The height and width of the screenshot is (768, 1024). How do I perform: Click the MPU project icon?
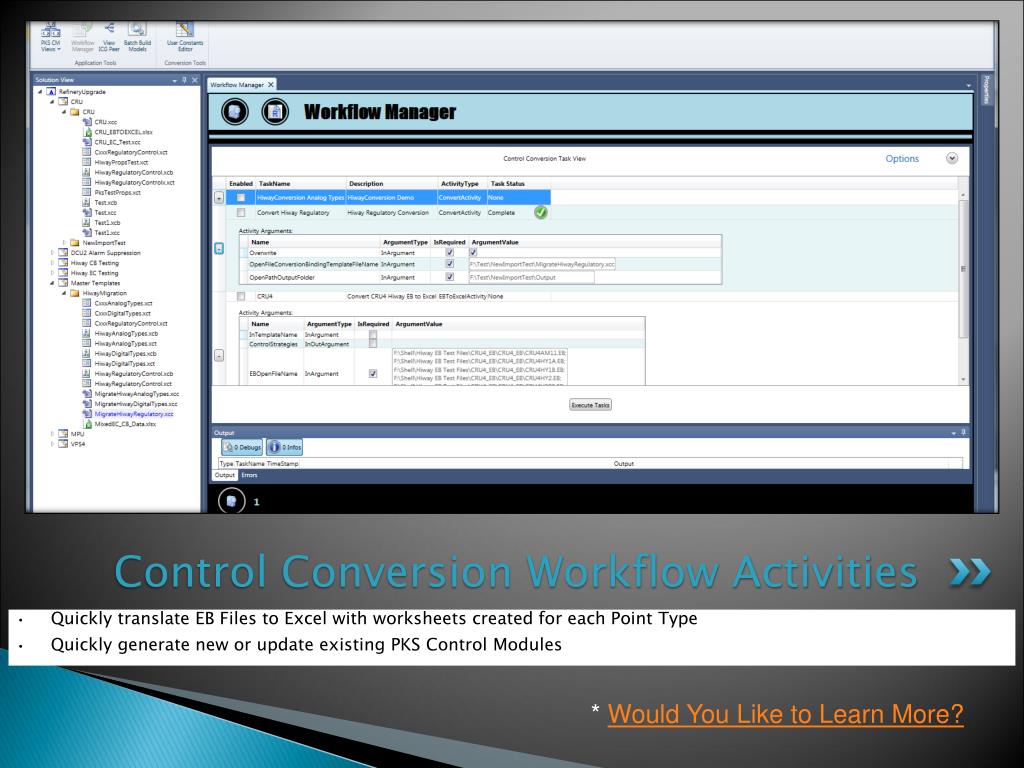click(63, 434)
